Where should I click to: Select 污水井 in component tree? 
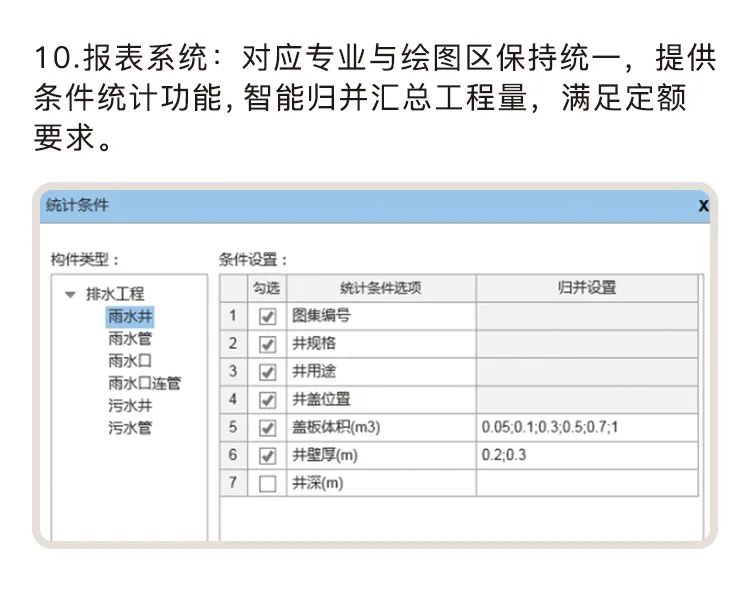130,406
